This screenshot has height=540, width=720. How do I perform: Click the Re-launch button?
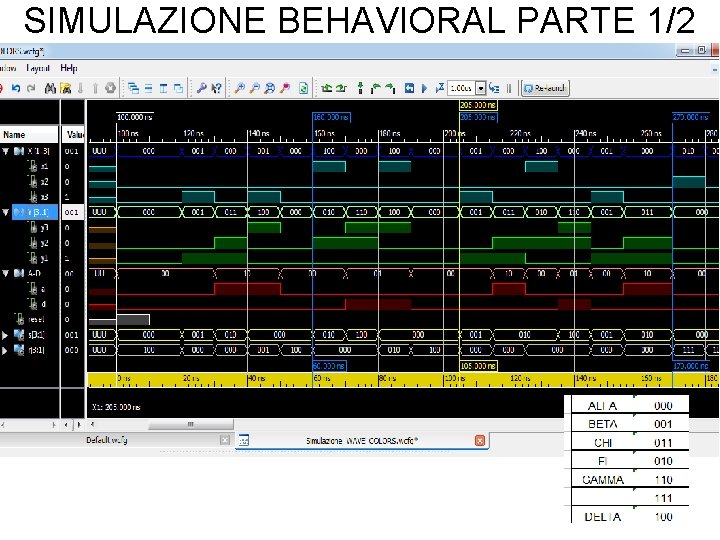(546, 88)
